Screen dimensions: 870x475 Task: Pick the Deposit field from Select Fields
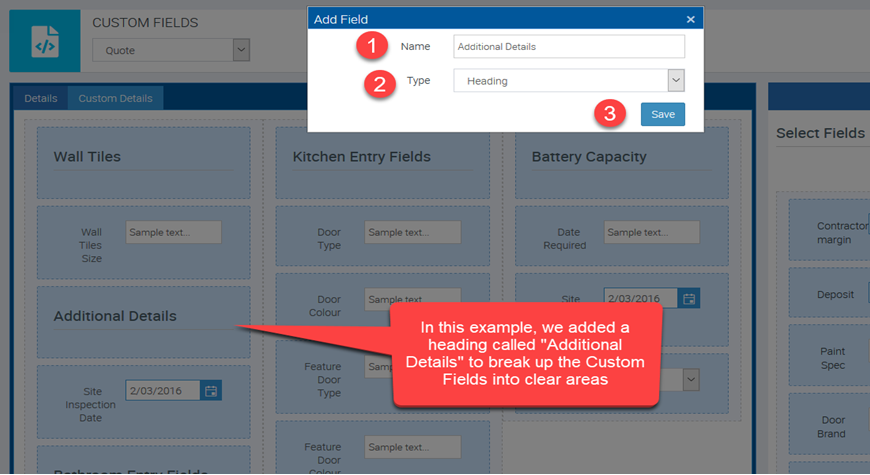pyautogui.click(x=834, y=295)
